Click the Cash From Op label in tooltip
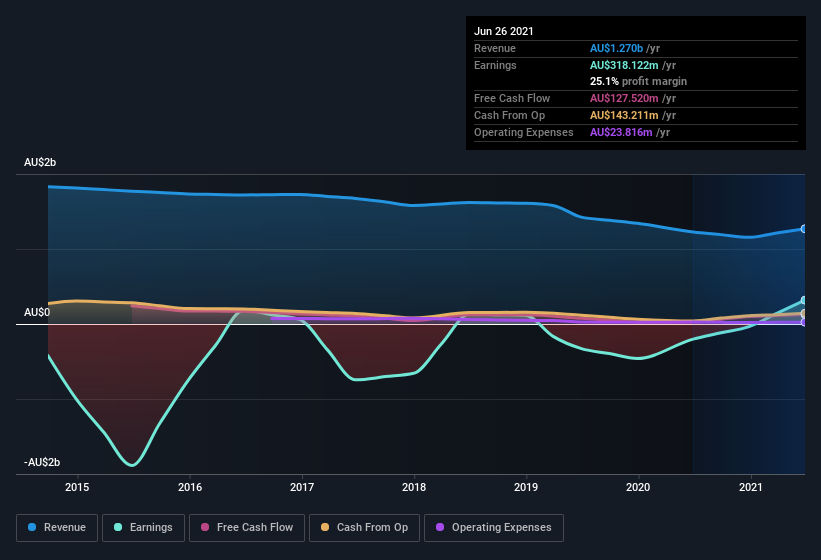 click(509, 115)
